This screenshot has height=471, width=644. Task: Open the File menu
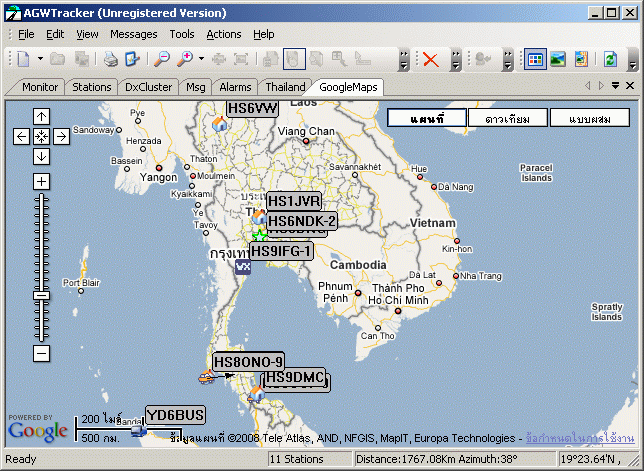(26, 34)
